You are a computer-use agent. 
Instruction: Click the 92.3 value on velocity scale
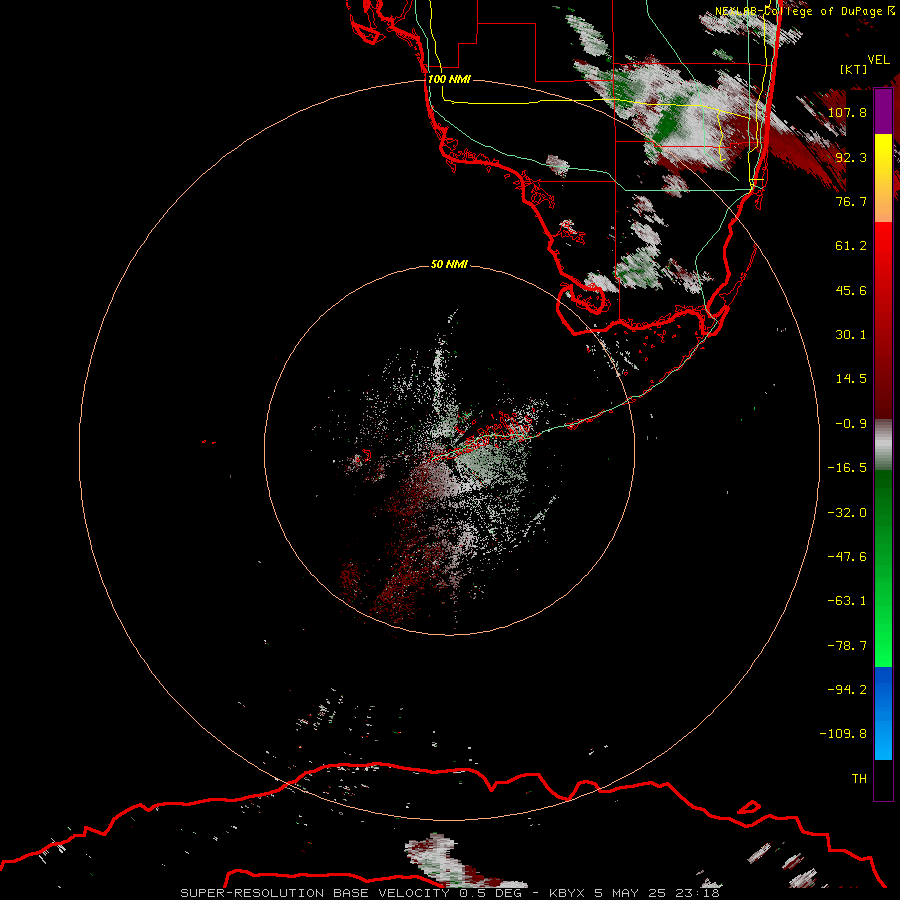click(851, 157)
